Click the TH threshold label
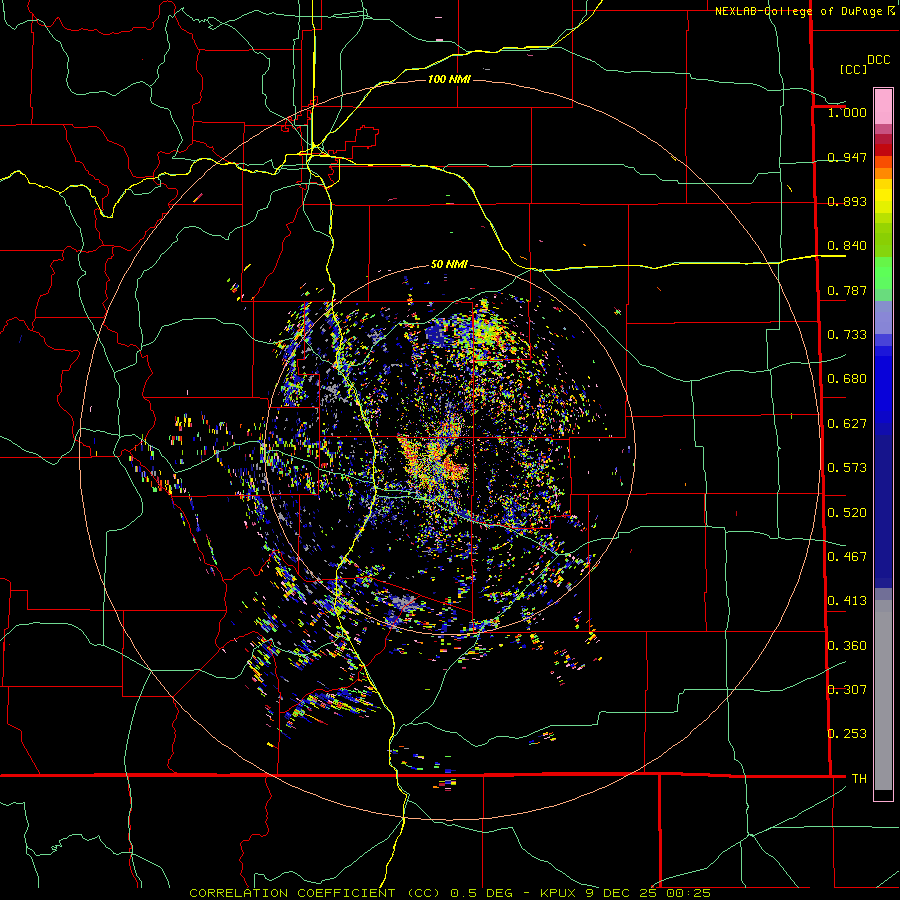900x900 pixels. click(x=859, y=779)
